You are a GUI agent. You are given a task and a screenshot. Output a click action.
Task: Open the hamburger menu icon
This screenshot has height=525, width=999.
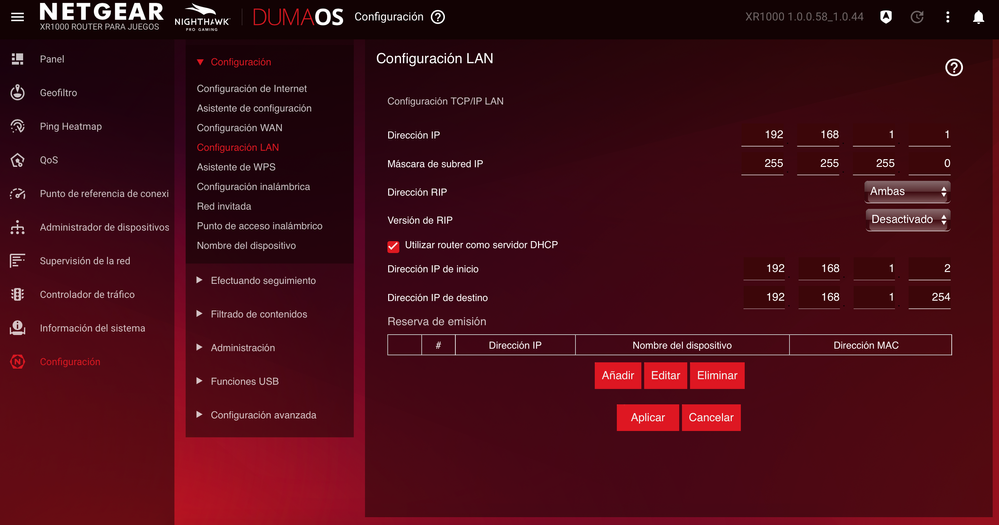coord(17,17)
